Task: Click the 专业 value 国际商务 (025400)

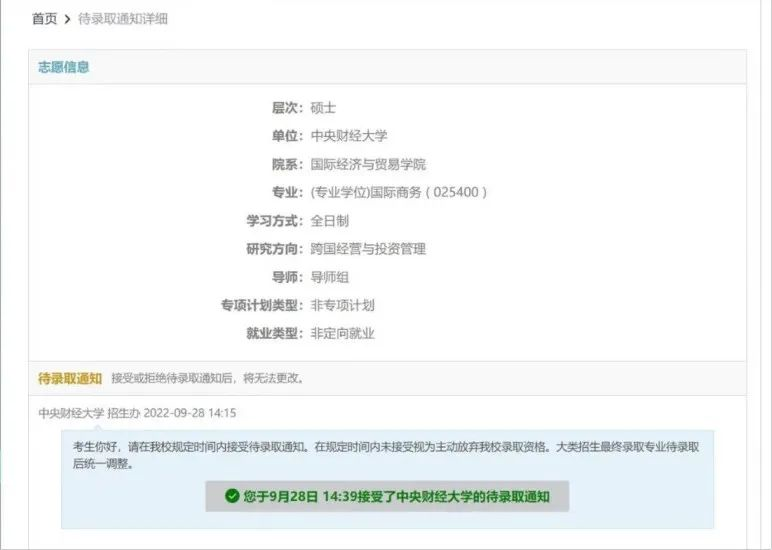Action: 399,192
